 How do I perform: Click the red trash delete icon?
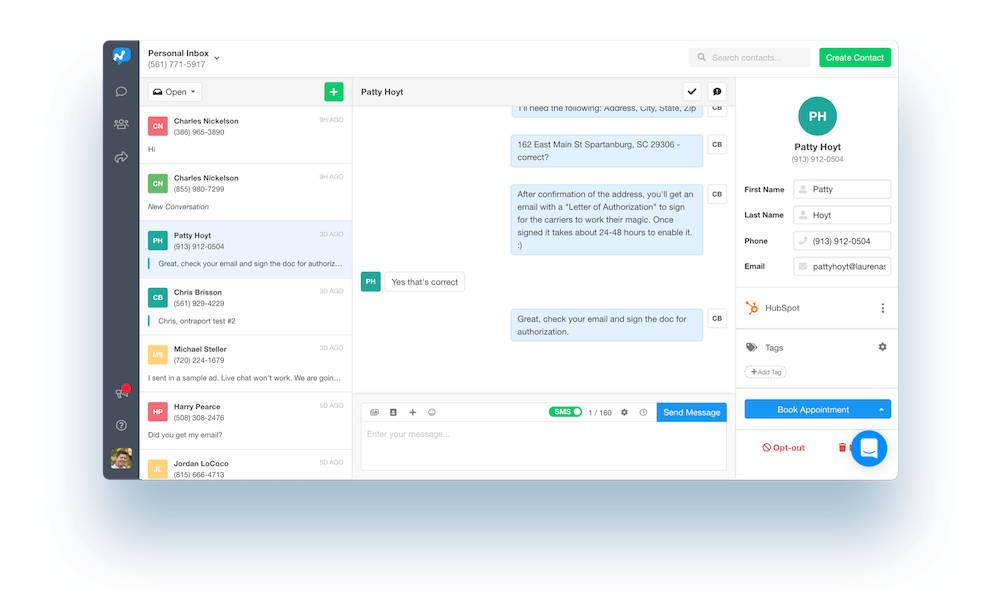(x=842, y=448)
